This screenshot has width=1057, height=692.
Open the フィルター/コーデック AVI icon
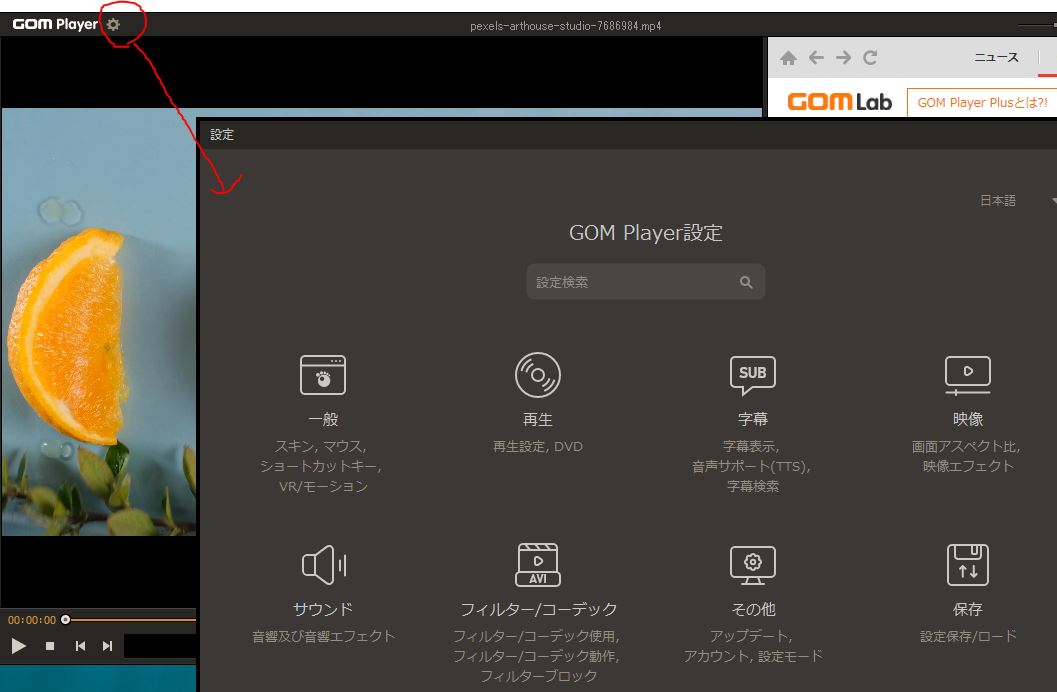coord(537,565)
